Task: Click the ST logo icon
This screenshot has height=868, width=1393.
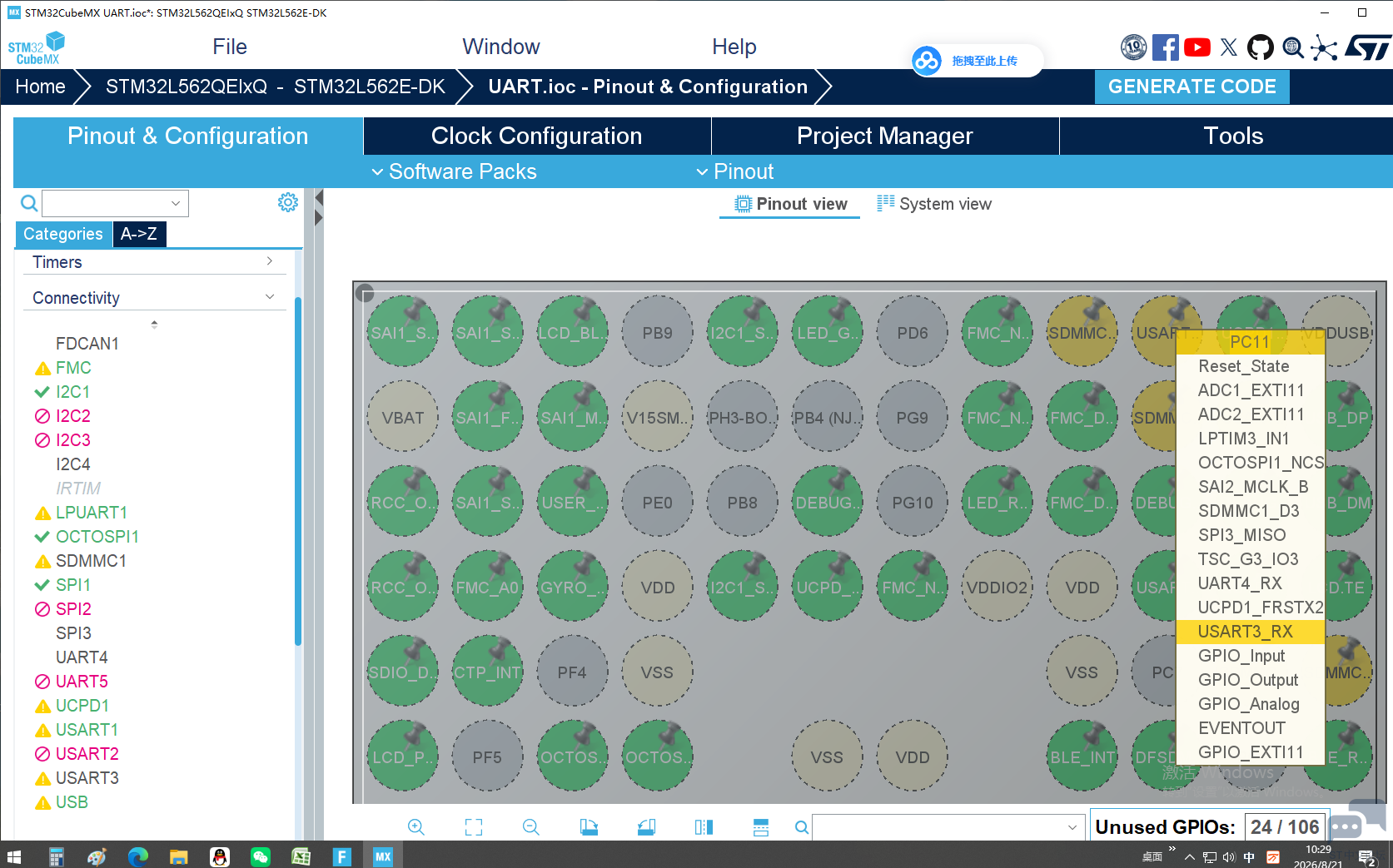Action: click(1368, 47)
